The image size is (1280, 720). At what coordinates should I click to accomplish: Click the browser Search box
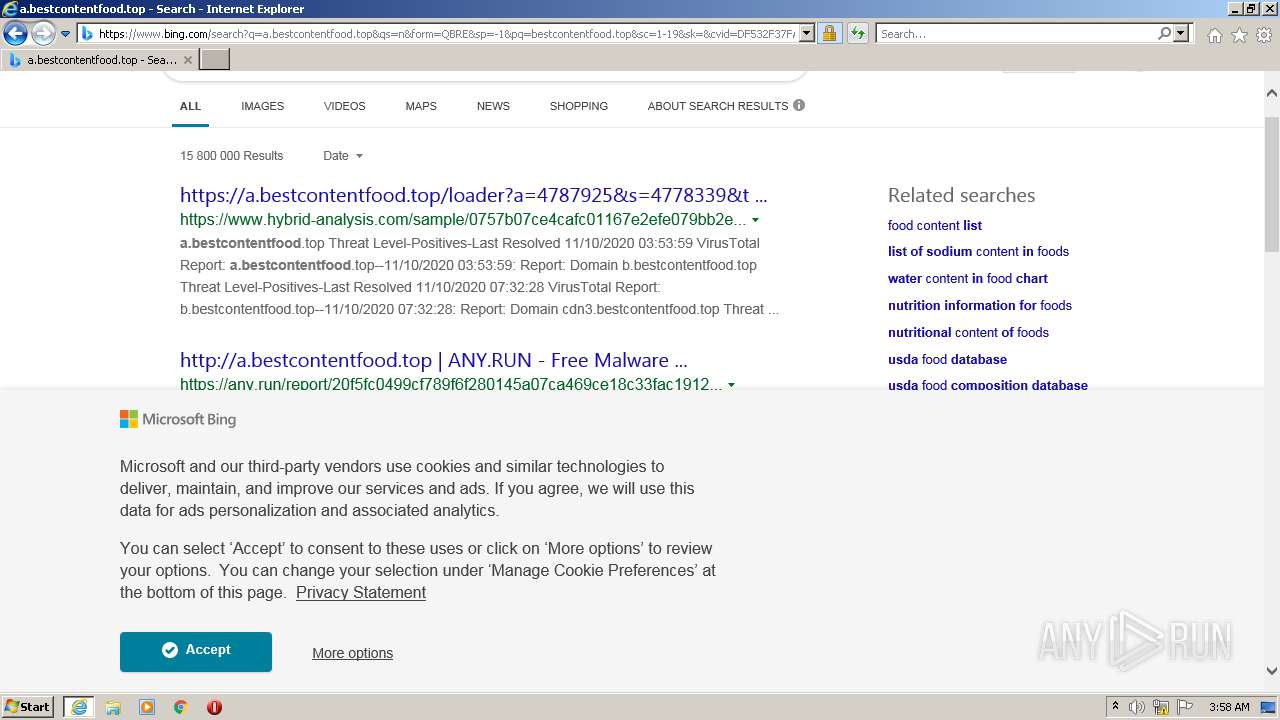1016,34
